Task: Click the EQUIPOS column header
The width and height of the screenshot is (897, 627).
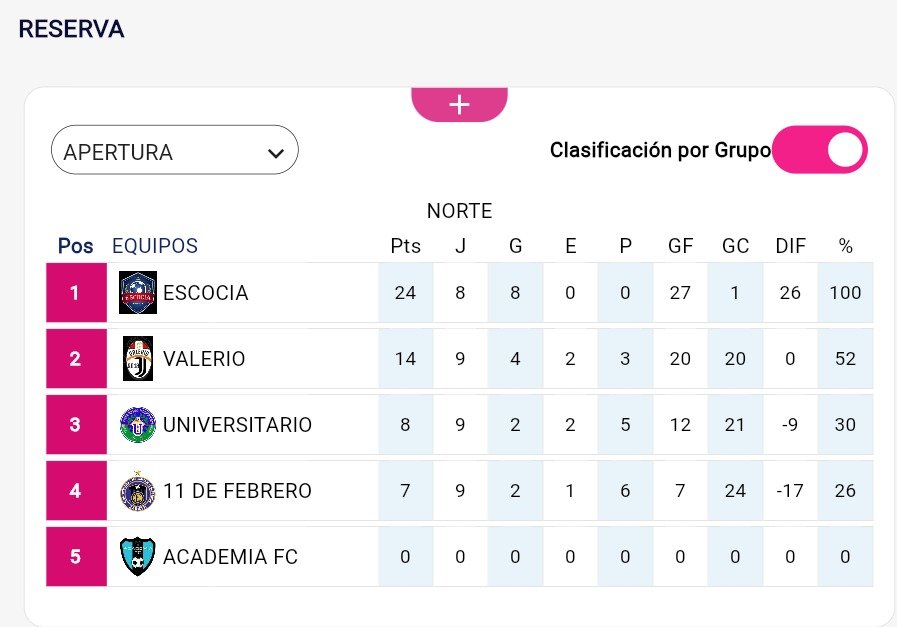Action: click(x=155, y=246)
